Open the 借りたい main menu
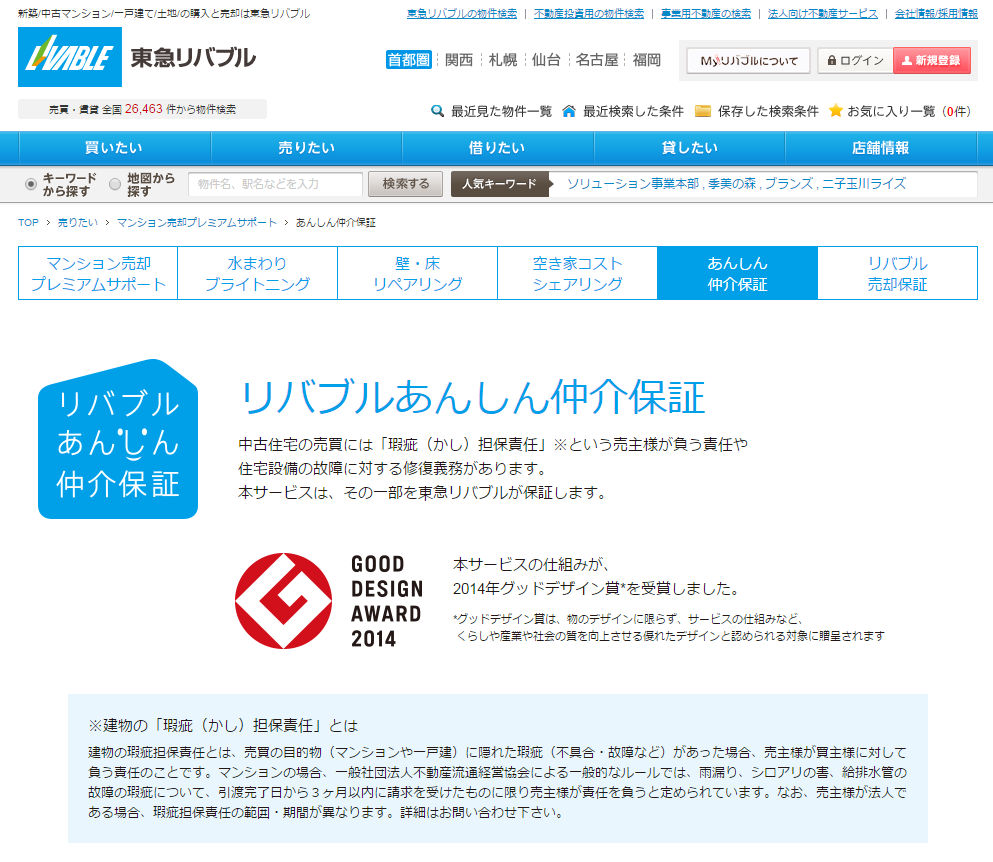This screenshot has width=993, height=862. coord(498,148)
